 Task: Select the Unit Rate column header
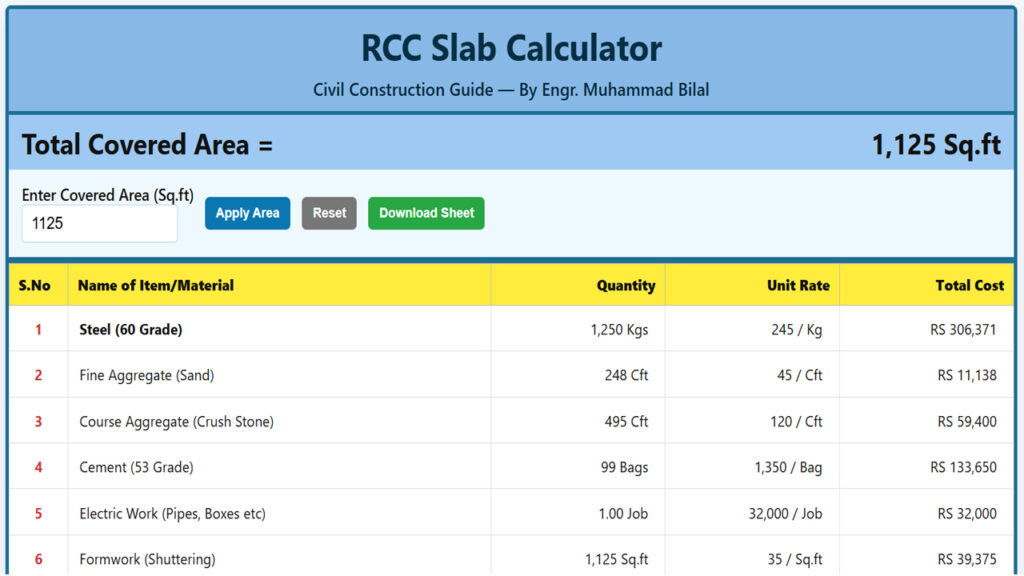[x=797, y=285]
